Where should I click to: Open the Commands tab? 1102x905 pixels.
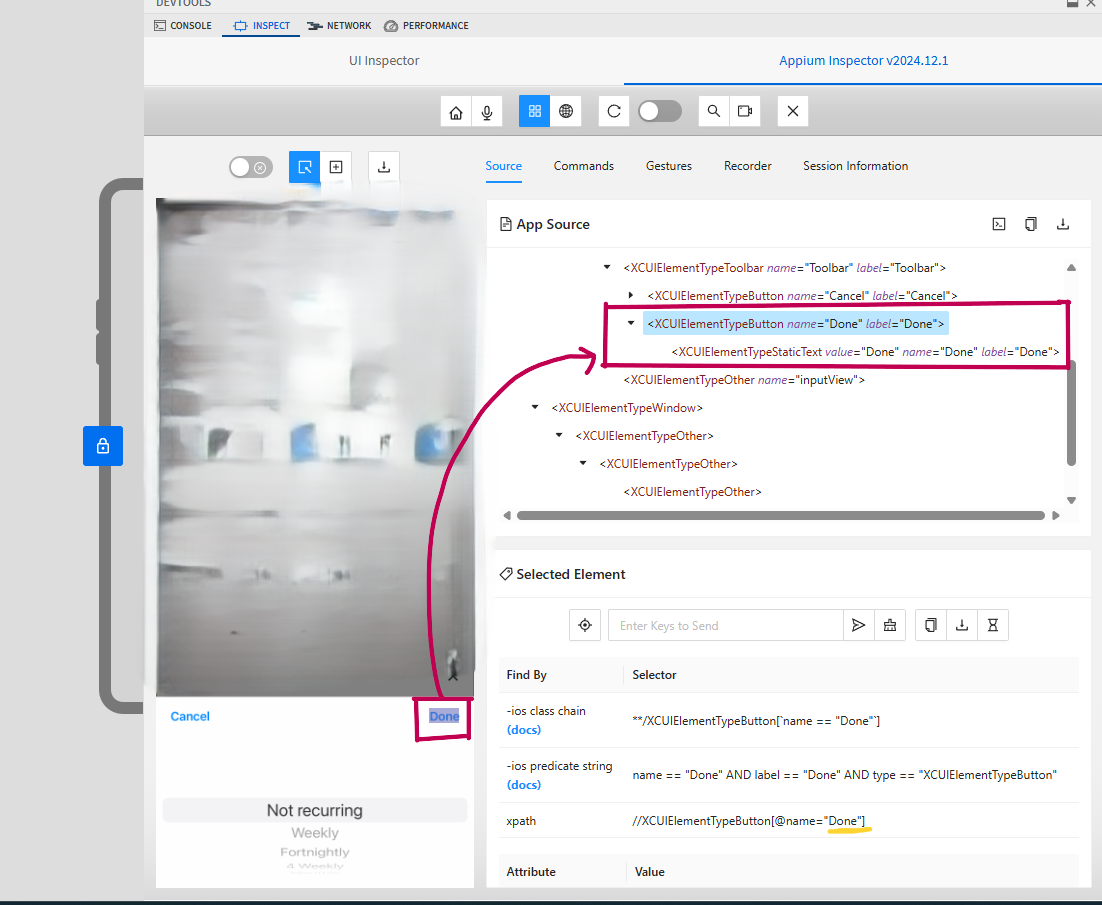point(583,166)
